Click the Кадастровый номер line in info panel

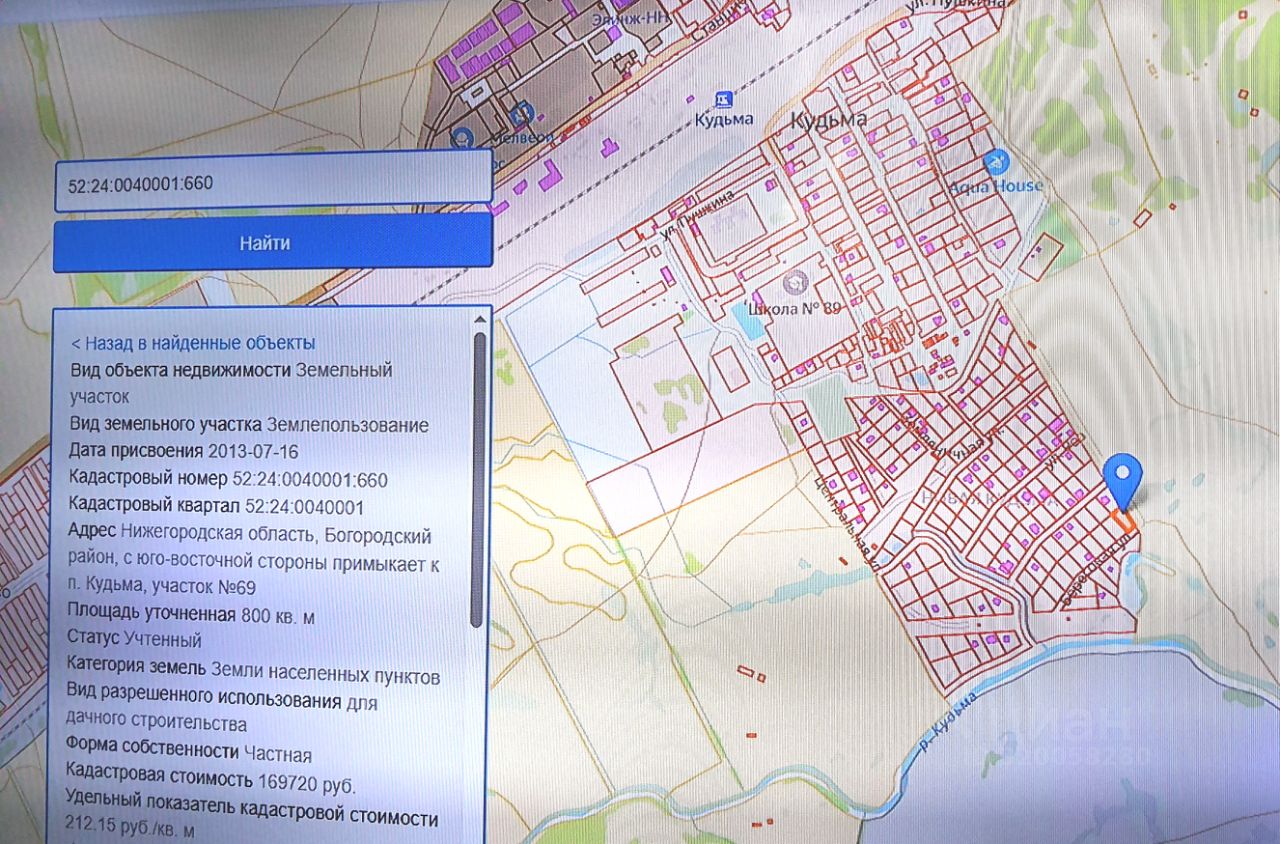pos(229,480)
